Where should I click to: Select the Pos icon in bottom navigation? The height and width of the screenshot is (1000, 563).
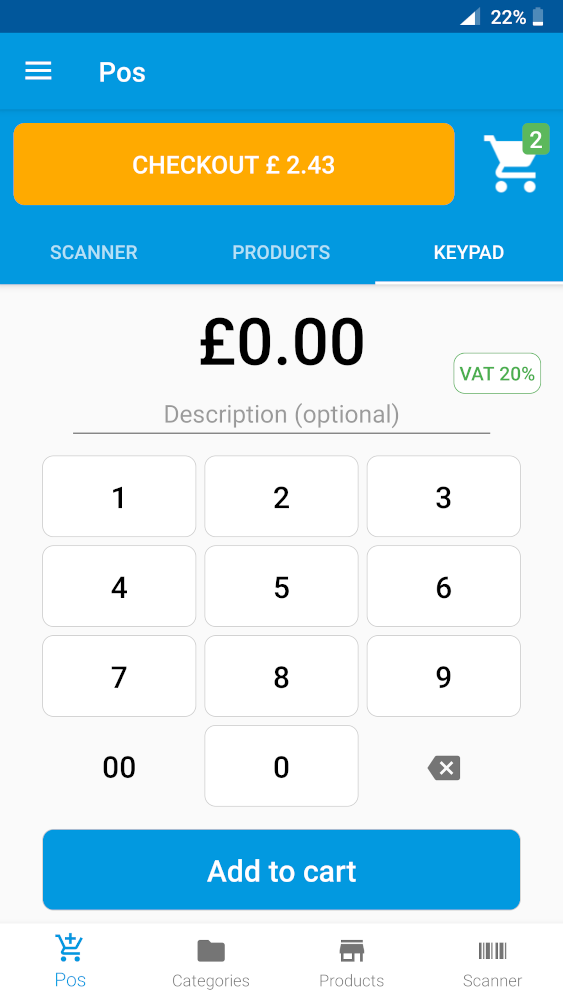[69, 950]
